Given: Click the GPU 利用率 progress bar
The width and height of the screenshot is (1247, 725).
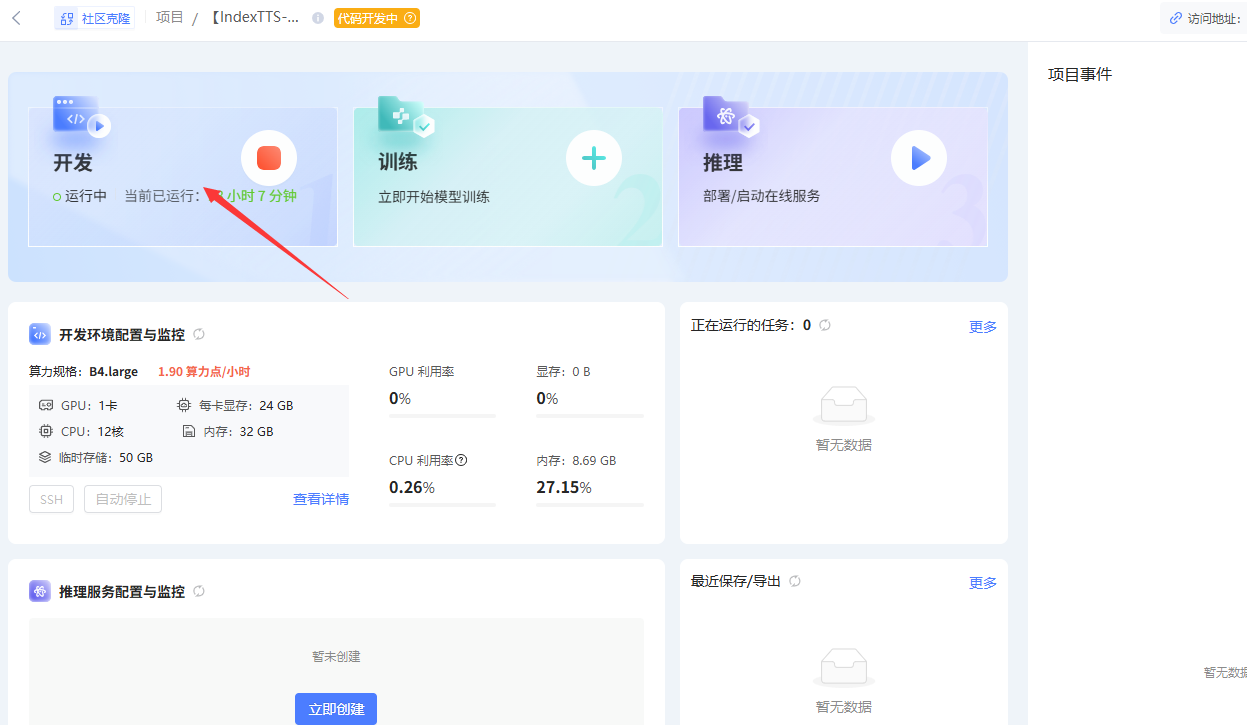Looking at the screenshot, I should click(442, 415).
